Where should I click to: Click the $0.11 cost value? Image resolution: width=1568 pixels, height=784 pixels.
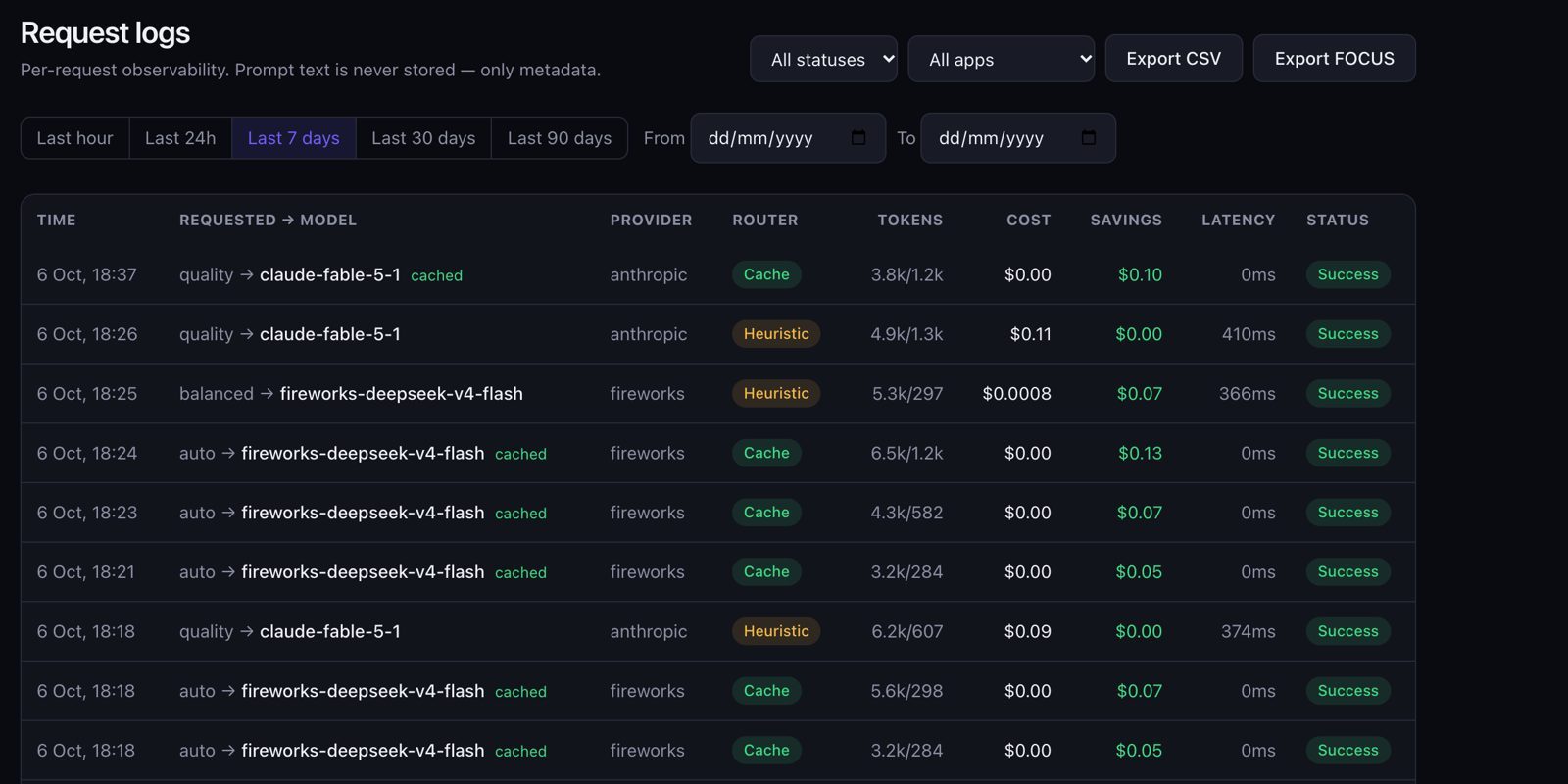coord(1031,334)
